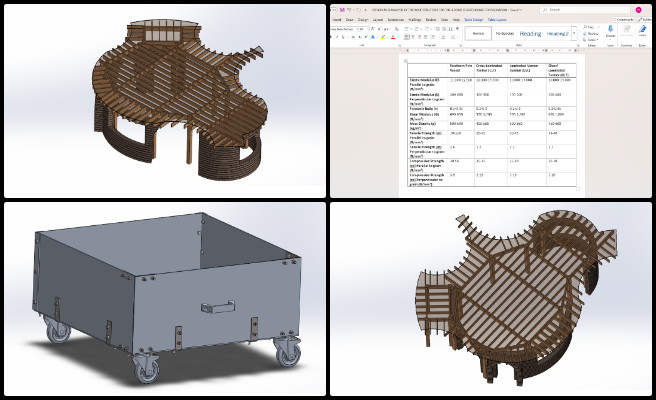Click the Find icon in Editing group

(590, 27)
